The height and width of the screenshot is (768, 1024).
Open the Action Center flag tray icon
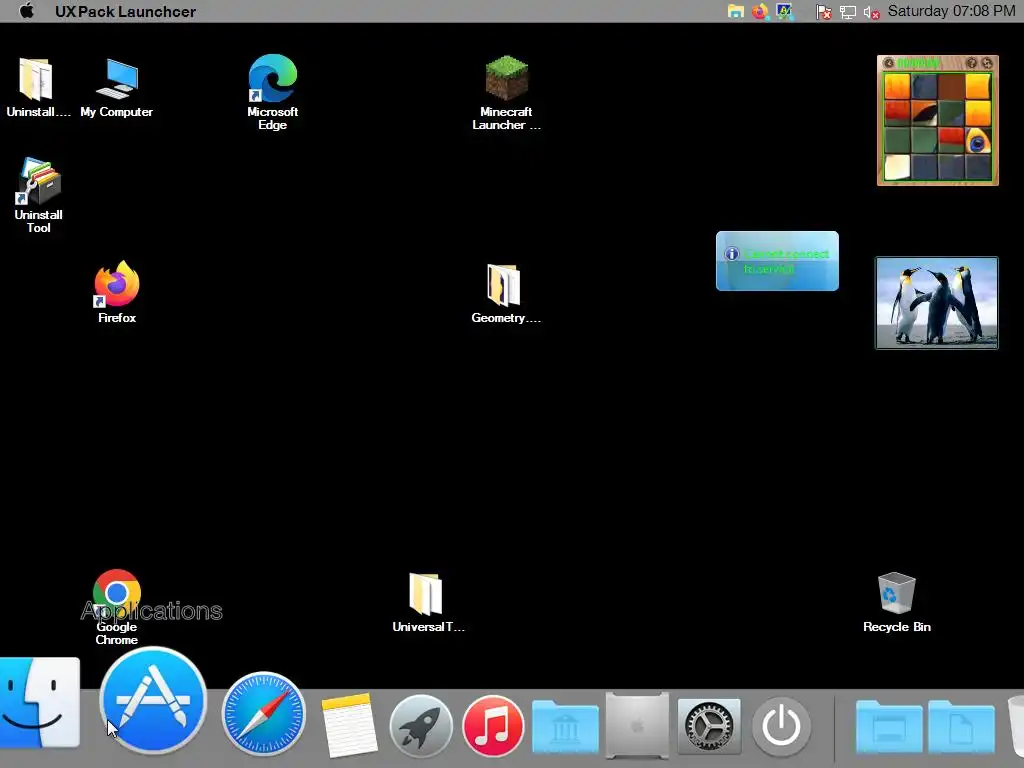(824, 12)
